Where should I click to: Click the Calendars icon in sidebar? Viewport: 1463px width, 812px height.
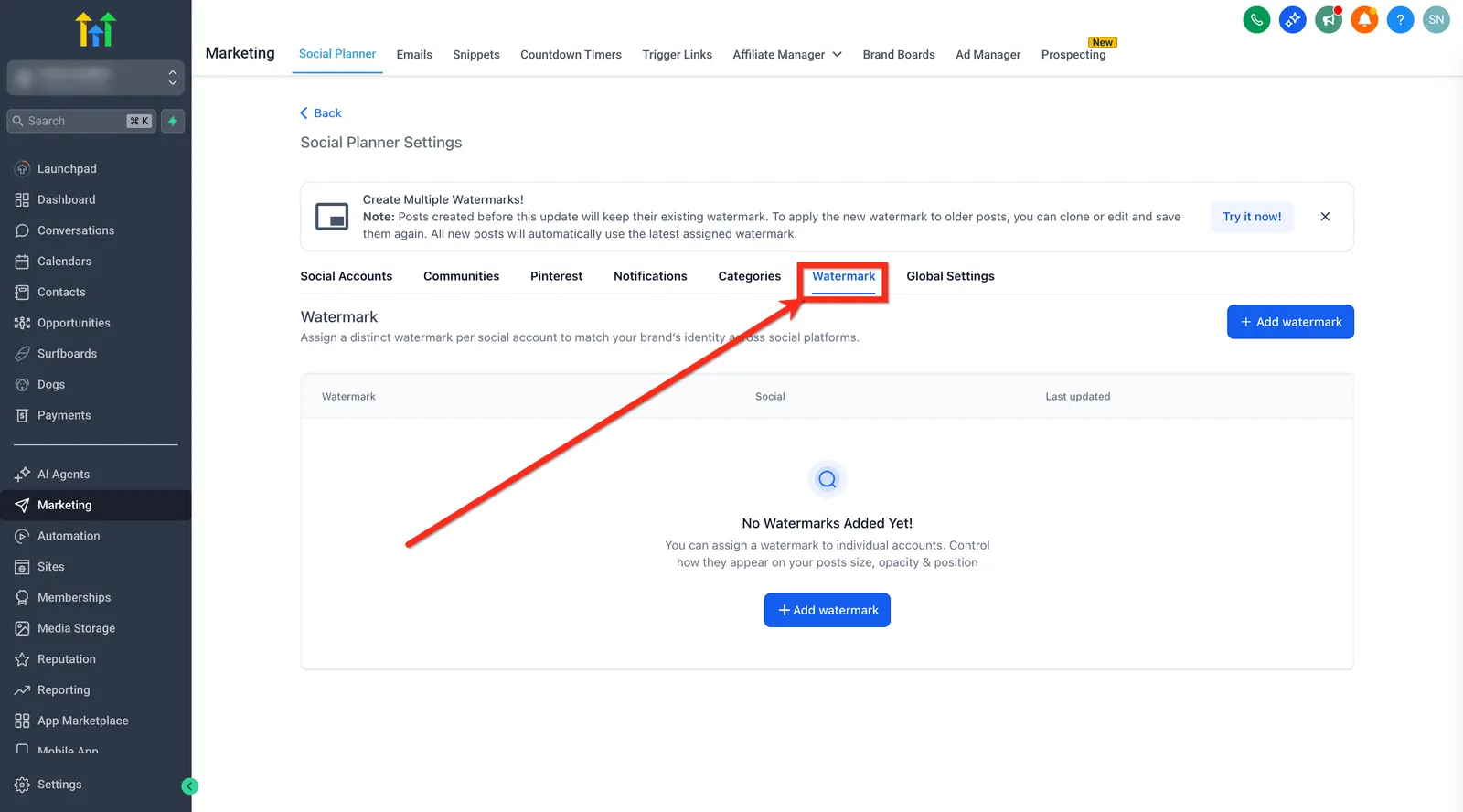22,262
